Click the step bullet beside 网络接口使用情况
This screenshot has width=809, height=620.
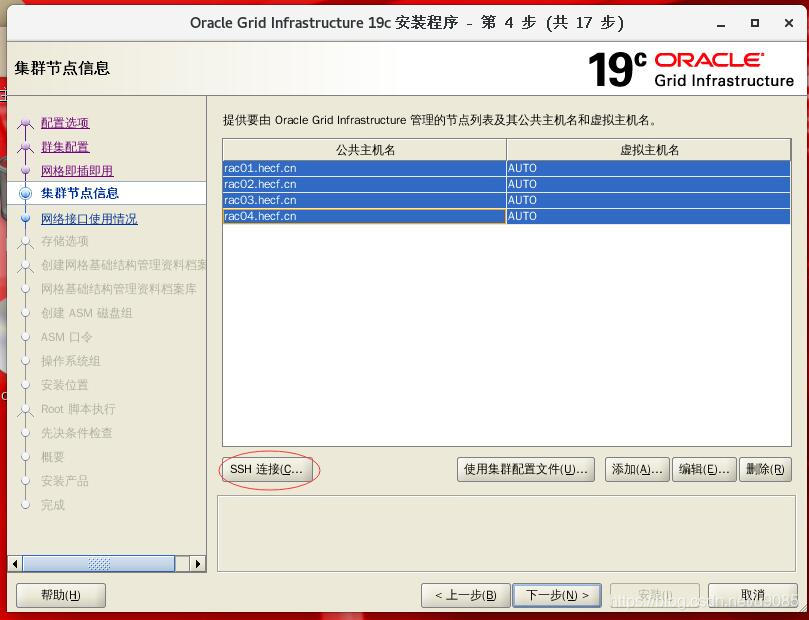click(x=25, y=219)
